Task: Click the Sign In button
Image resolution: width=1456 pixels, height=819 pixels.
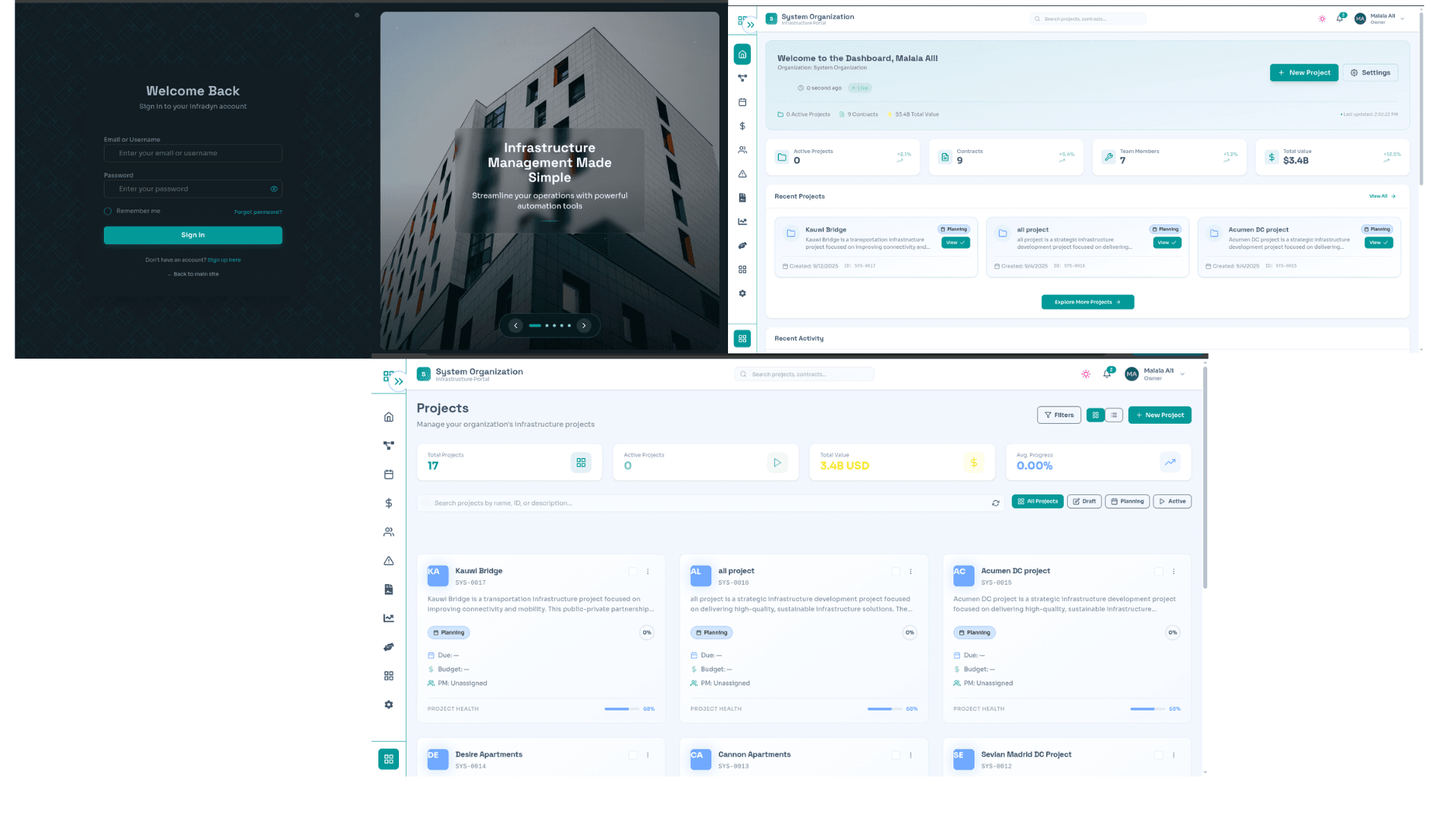Action: pyautogui.click(x=193, y=235)
